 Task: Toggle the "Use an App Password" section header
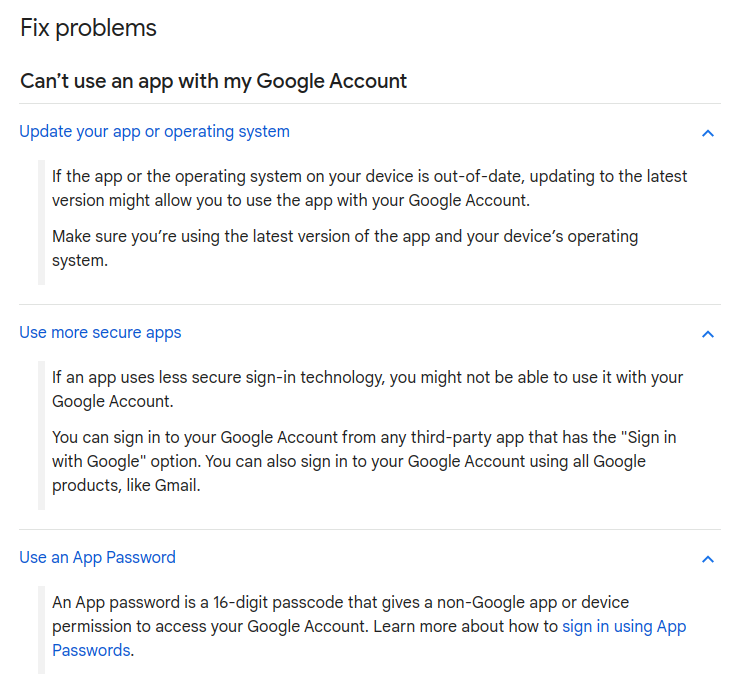point(98,558)
